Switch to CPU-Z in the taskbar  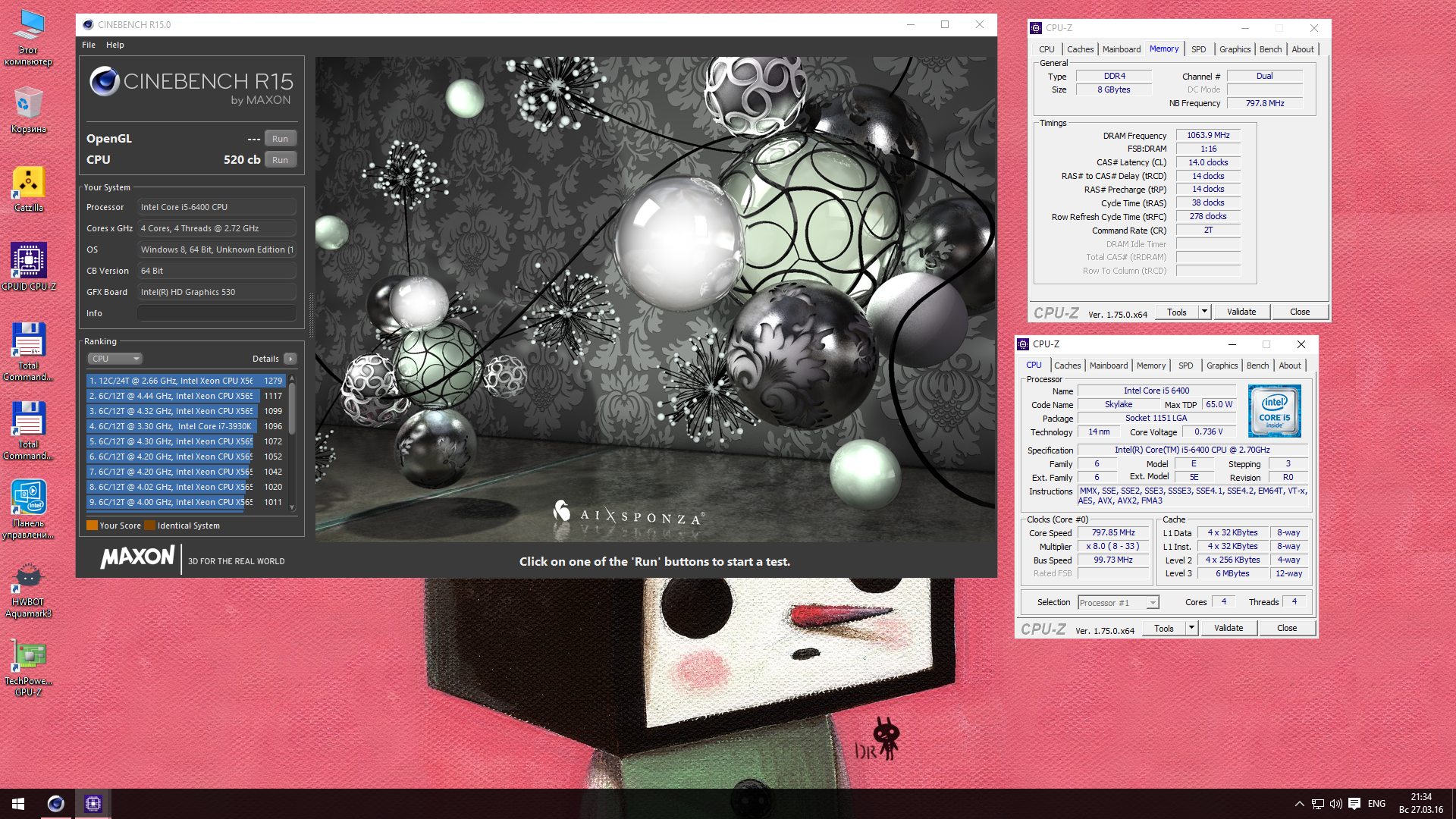pyautogui.click(x=93, y=804)
